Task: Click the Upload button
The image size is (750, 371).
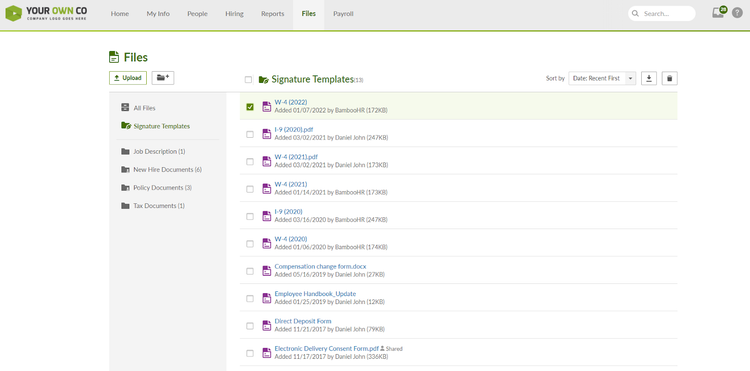Action: pos(128,78)
